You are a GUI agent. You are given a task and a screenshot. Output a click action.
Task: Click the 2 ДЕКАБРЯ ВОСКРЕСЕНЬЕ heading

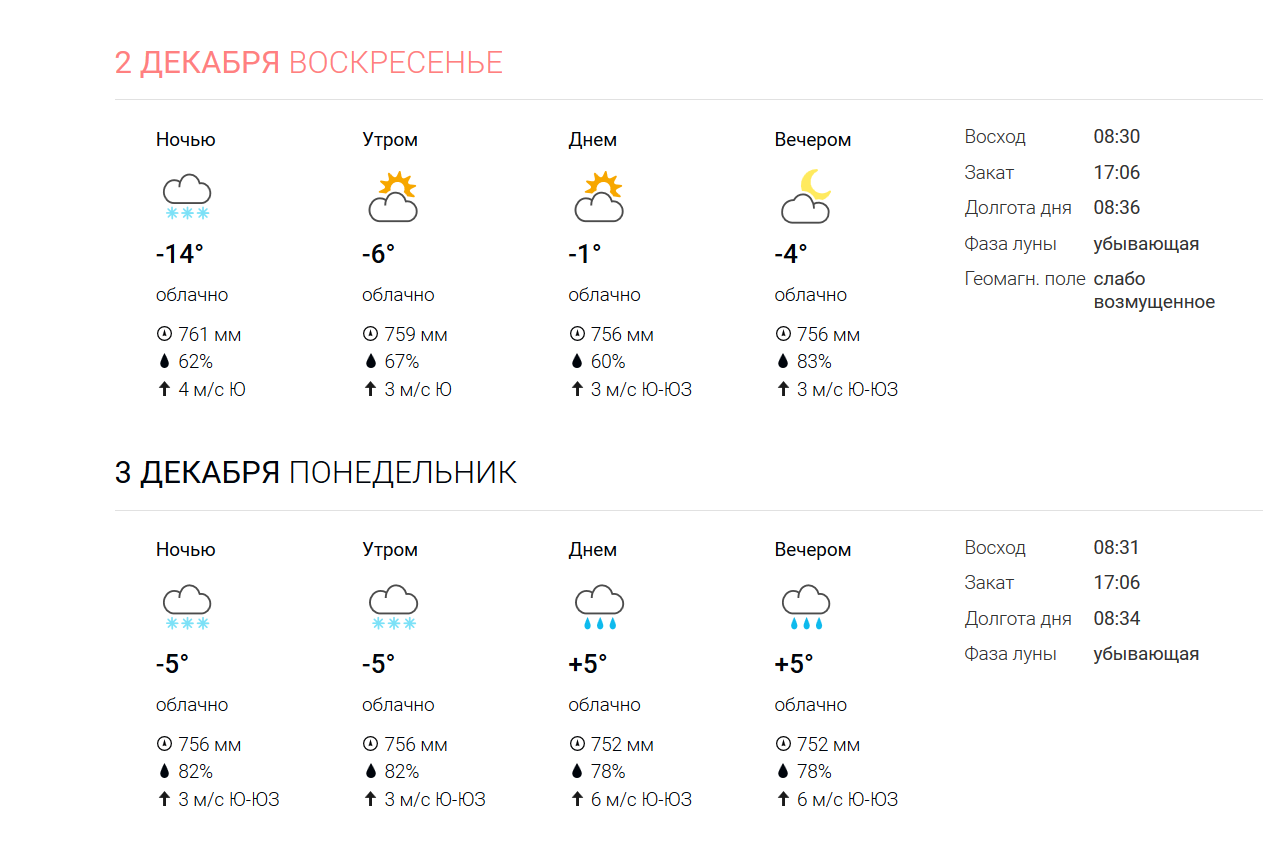coord(309,63)
